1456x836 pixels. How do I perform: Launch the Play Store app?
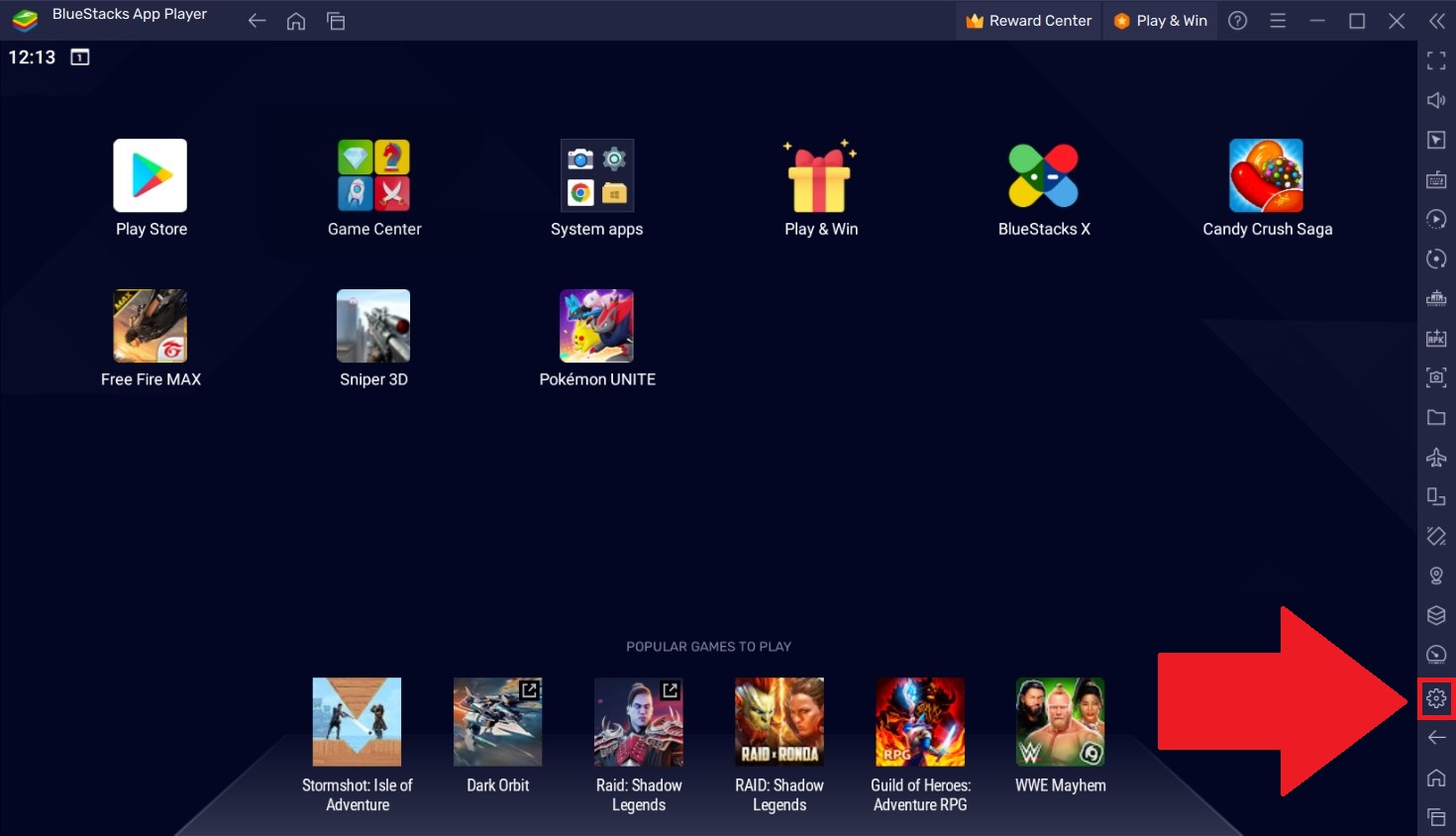pyautogui.click(x=150, y=175)
